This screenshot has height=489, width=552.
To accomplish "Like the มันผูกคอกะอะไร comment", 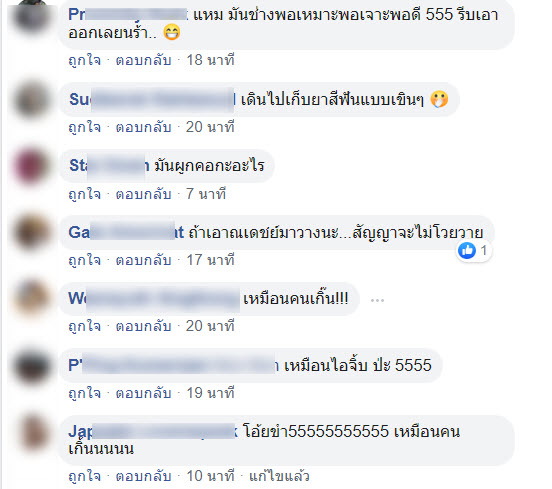I will [x=84, y=194].
